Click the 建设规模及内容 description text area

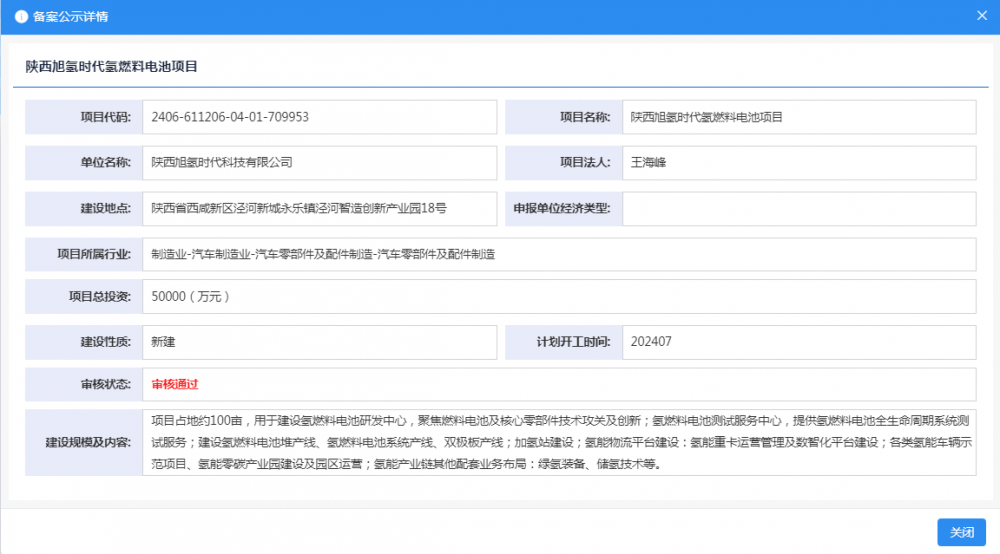click(558, 441)
